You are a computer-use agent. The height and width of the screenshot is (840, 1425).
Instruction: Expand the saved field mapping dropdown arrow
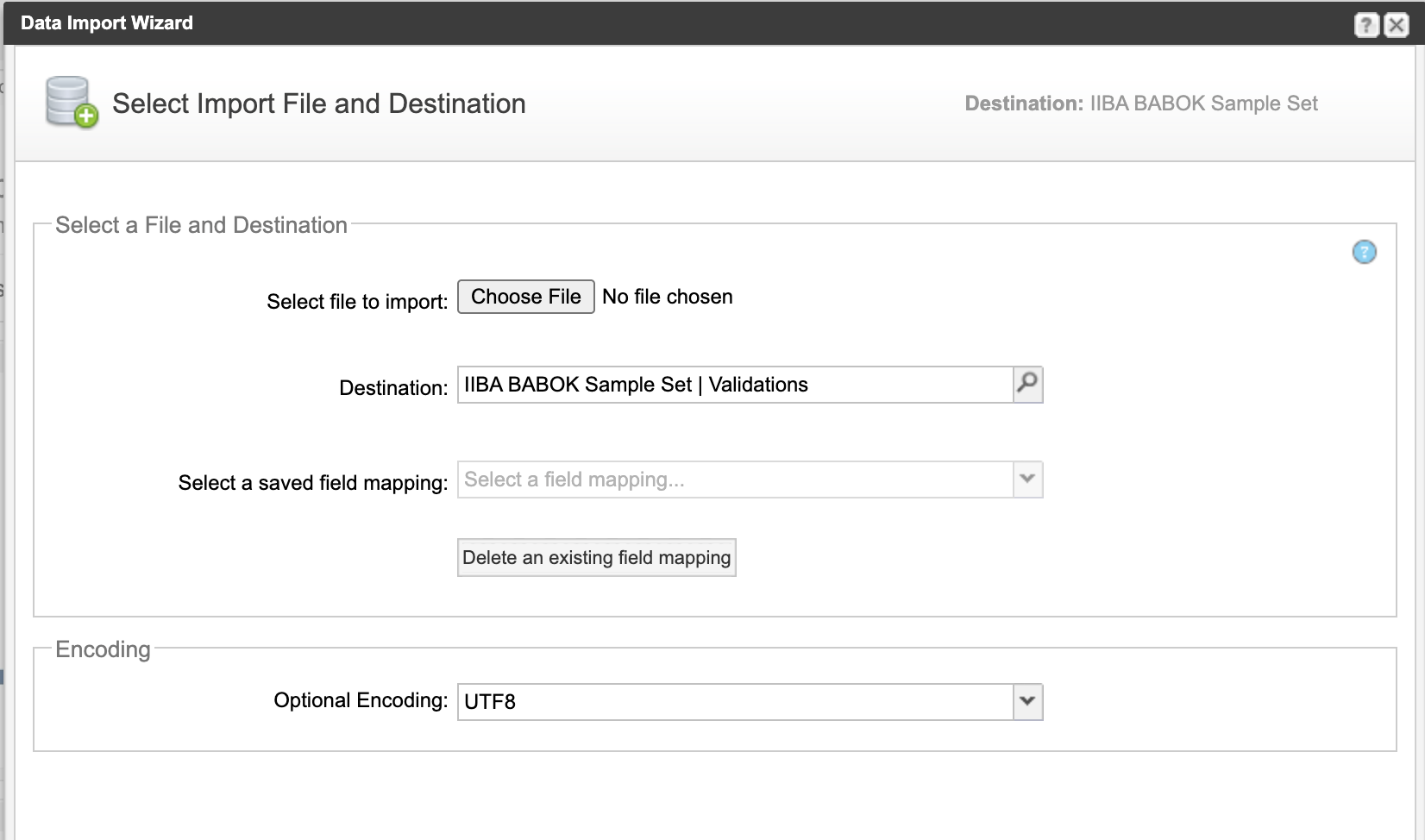click(x=1027, y=480)
